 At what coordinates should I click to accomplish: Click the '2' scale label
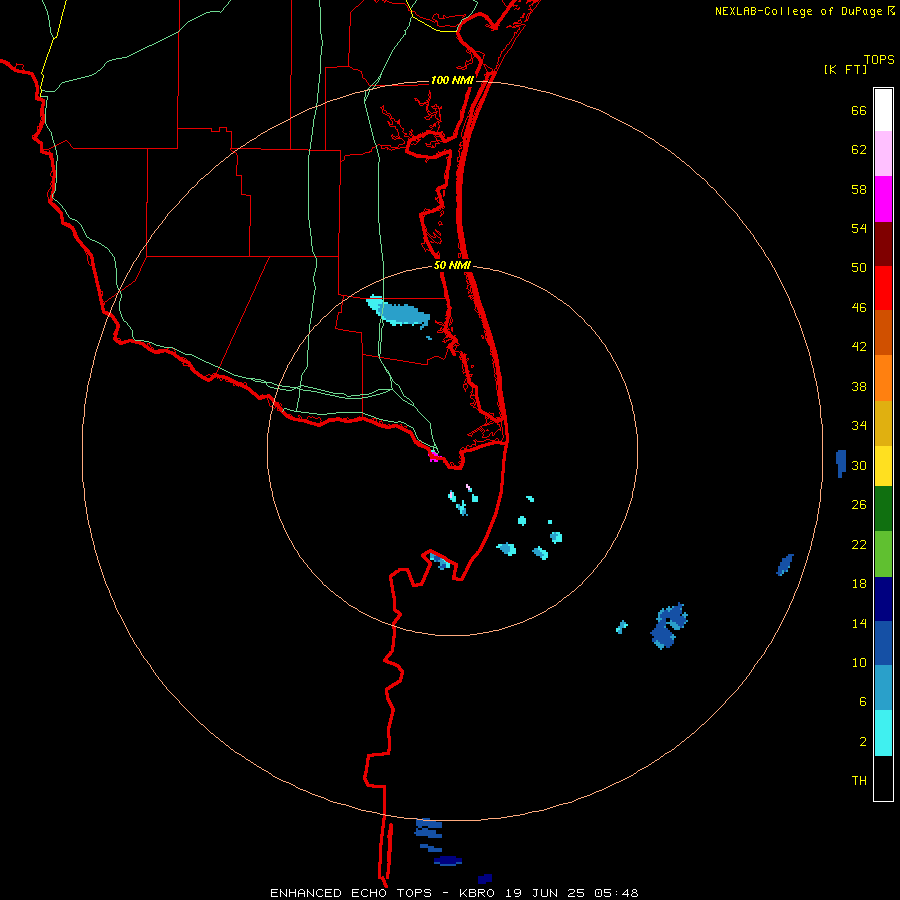[x=863, y=742]
